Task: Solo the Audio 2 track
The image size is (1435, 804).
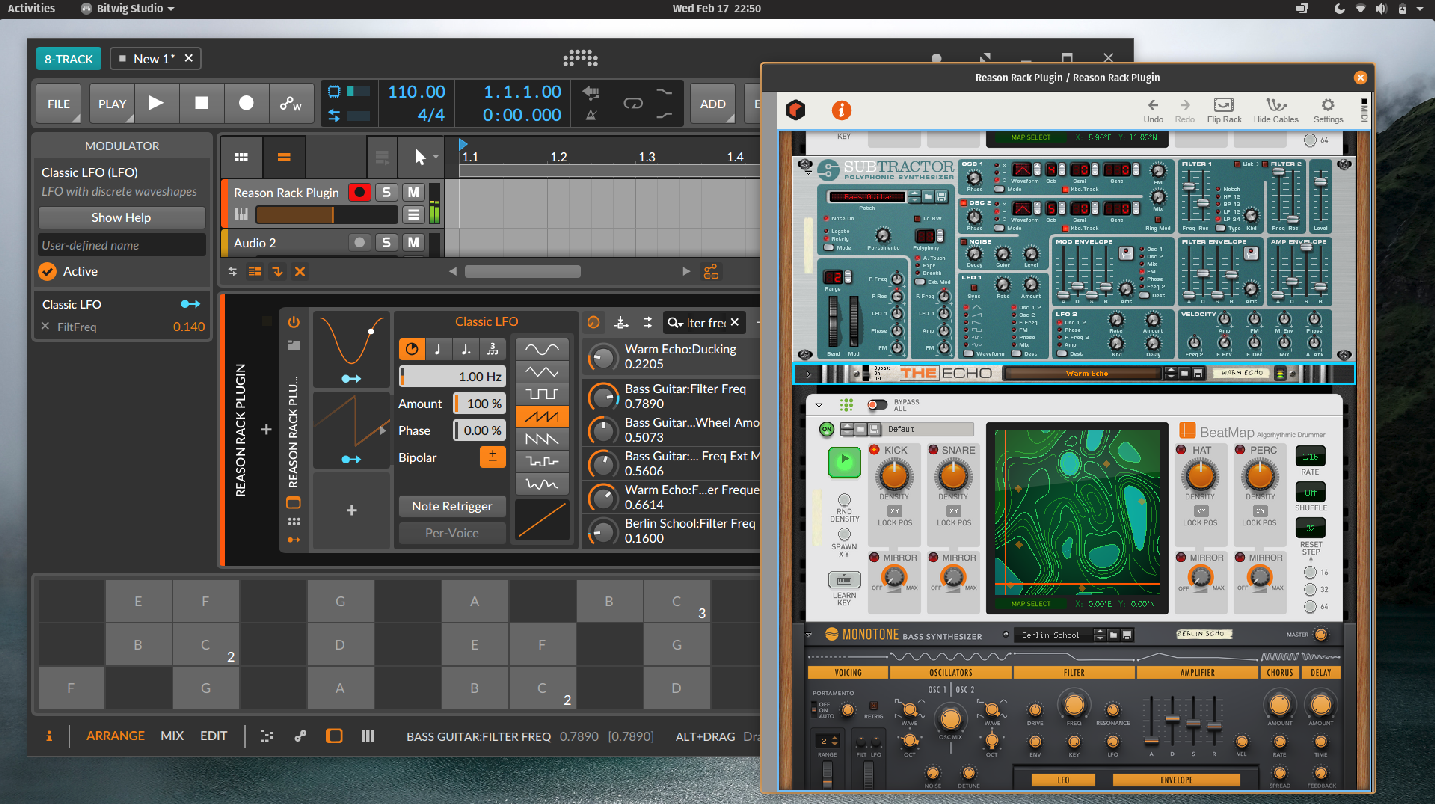Action: coord(386,242)
